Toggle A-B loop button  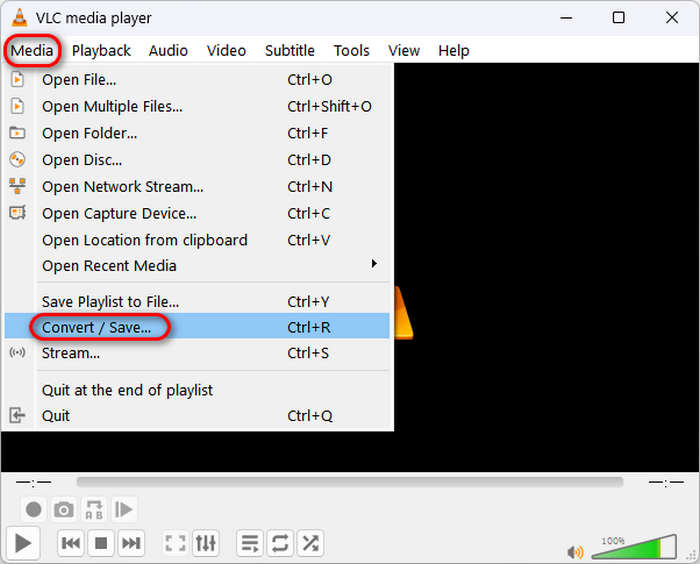tap(94, 509)
